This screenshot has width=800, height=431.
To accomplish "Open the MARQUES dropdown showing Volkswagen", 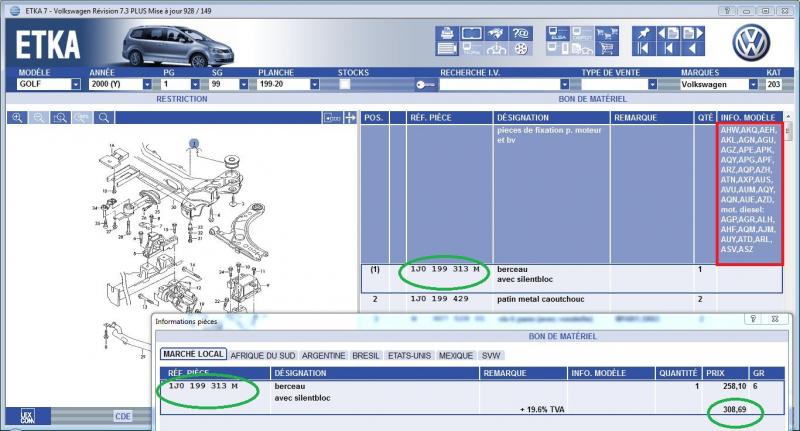I will tap(753, 84).
